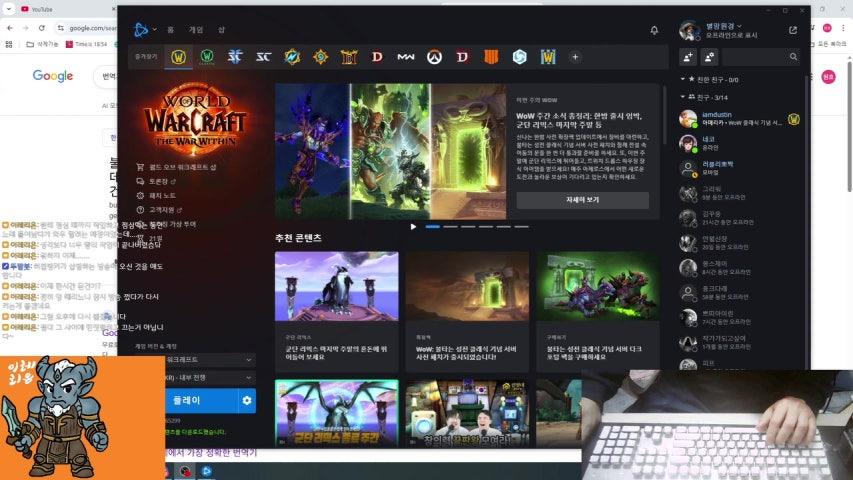Select the Call of Duty MW icon
The image size is (853, 480).
[x=405, y=57]
